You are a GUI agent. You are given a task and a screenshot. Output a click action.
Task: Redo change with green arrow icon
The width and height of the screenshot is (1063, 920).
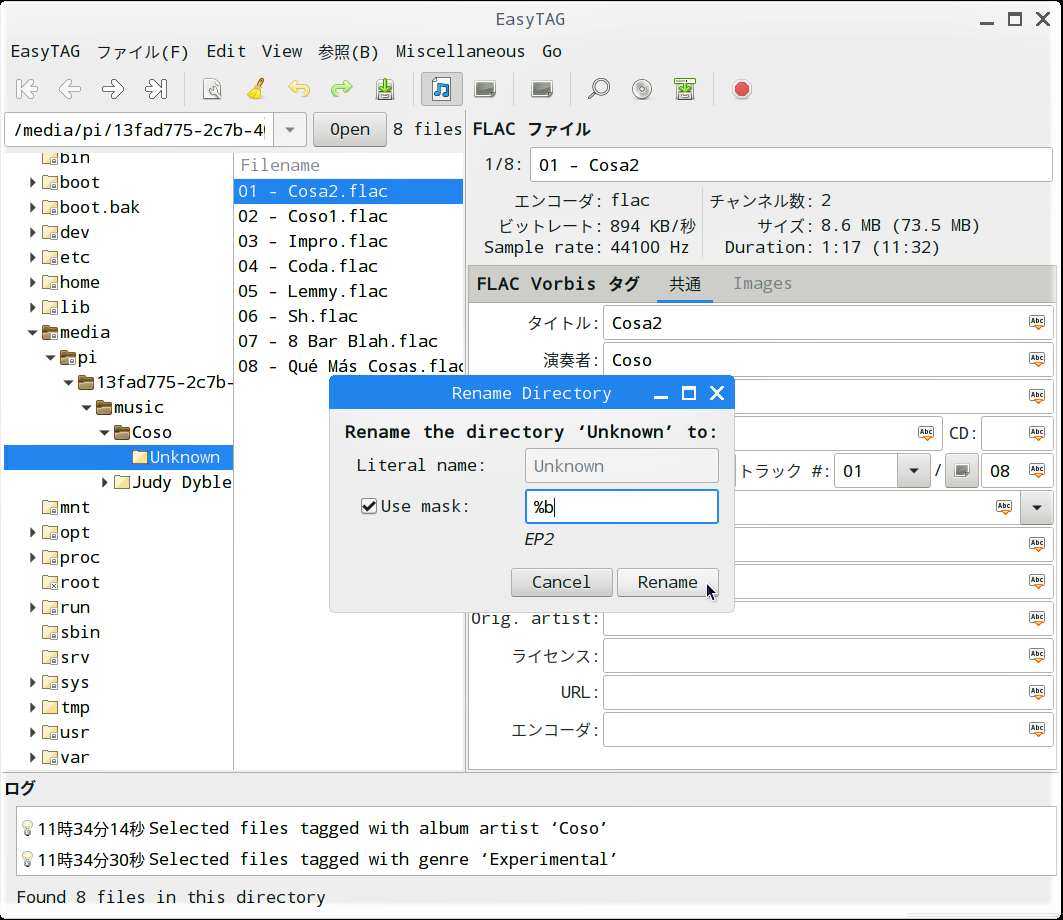tap(342, 89)
